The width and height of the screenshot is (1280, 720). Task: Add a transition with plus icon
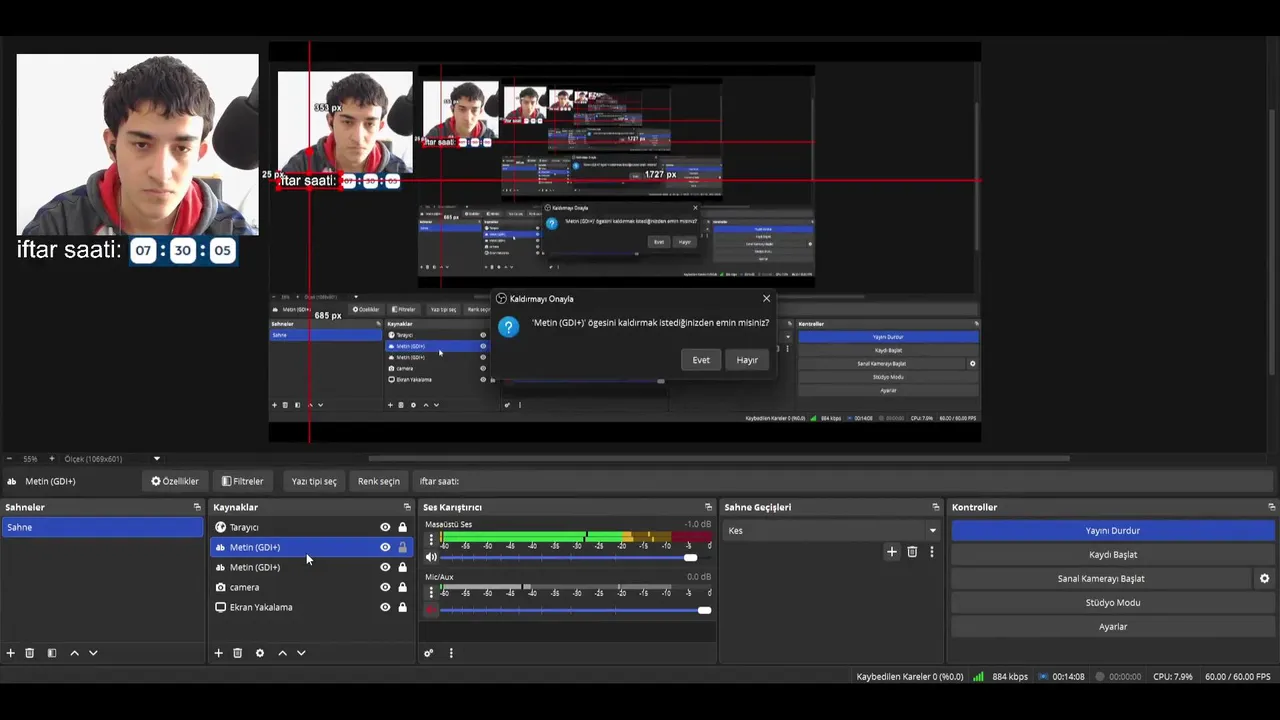[892, 551]
